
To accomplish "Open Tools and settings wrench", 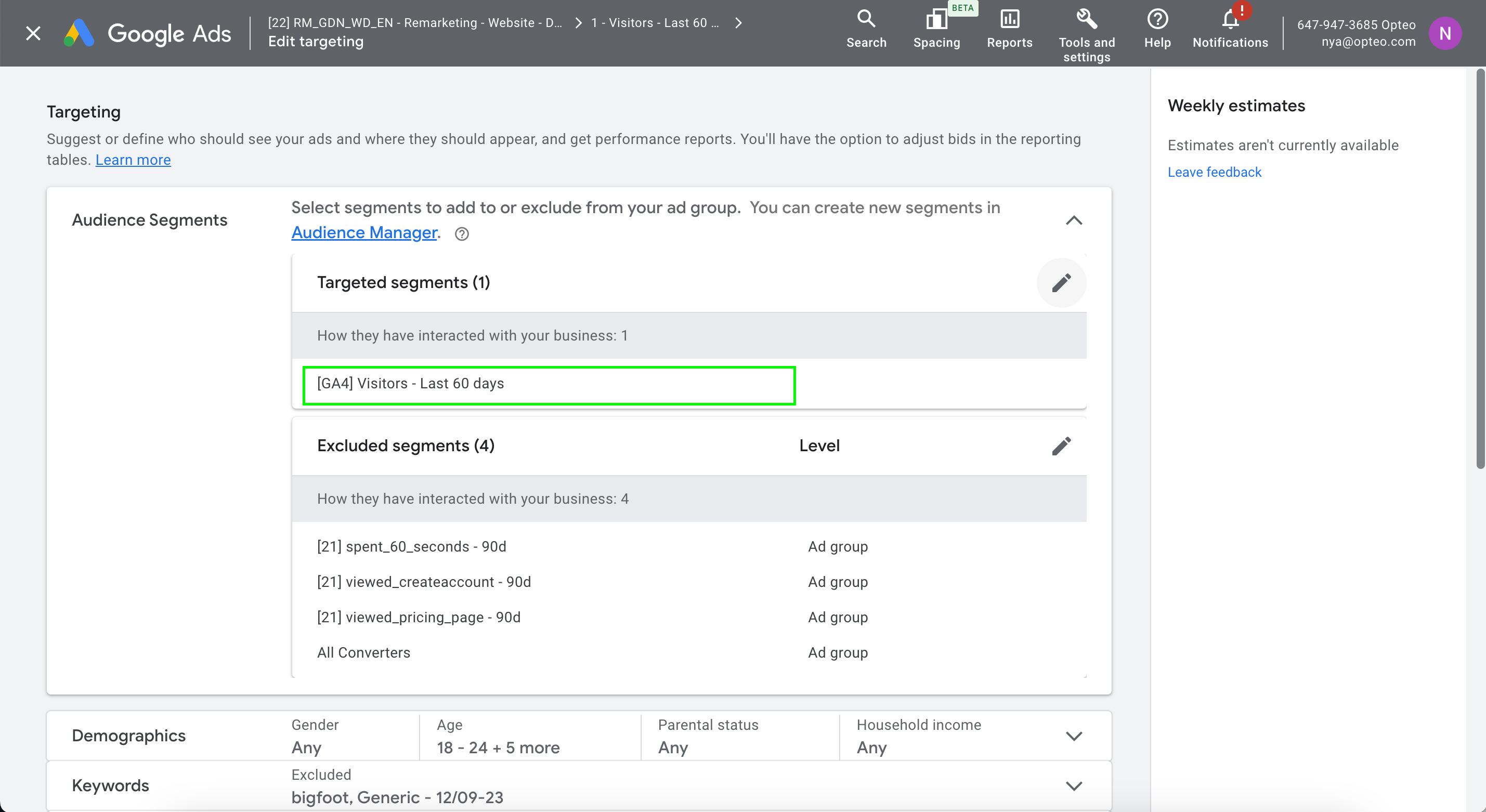I will (x=1086, y=20).
